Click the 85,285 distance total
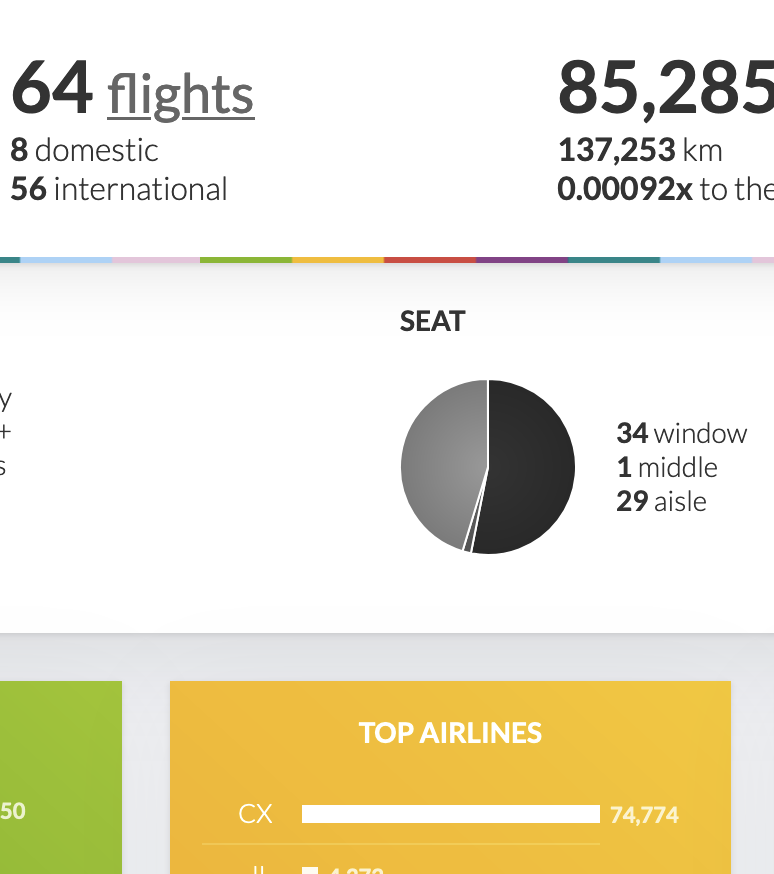 pyautogui.click(x=666, y=90)
